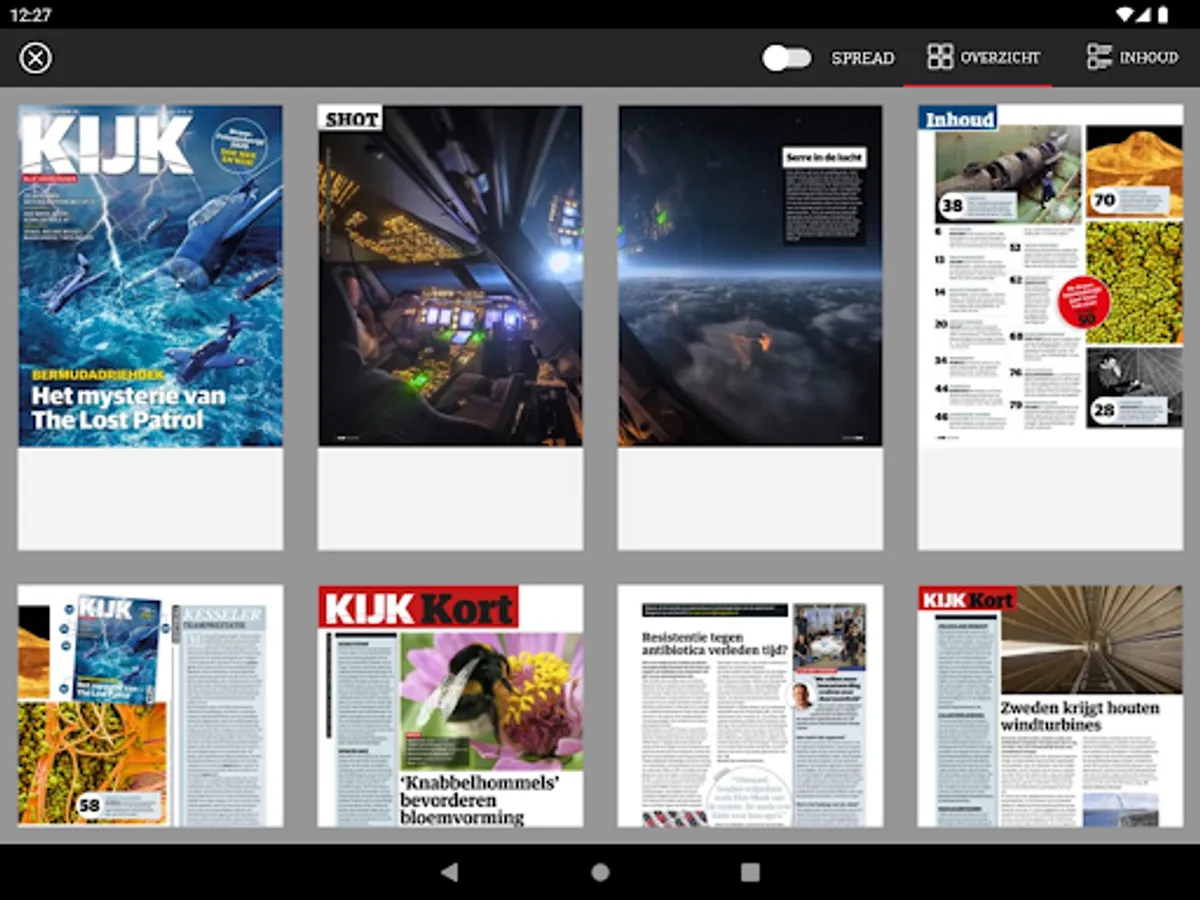1200x900 pixels.
Task: Close the magazine overview with X button
Action: coord(35,58)
